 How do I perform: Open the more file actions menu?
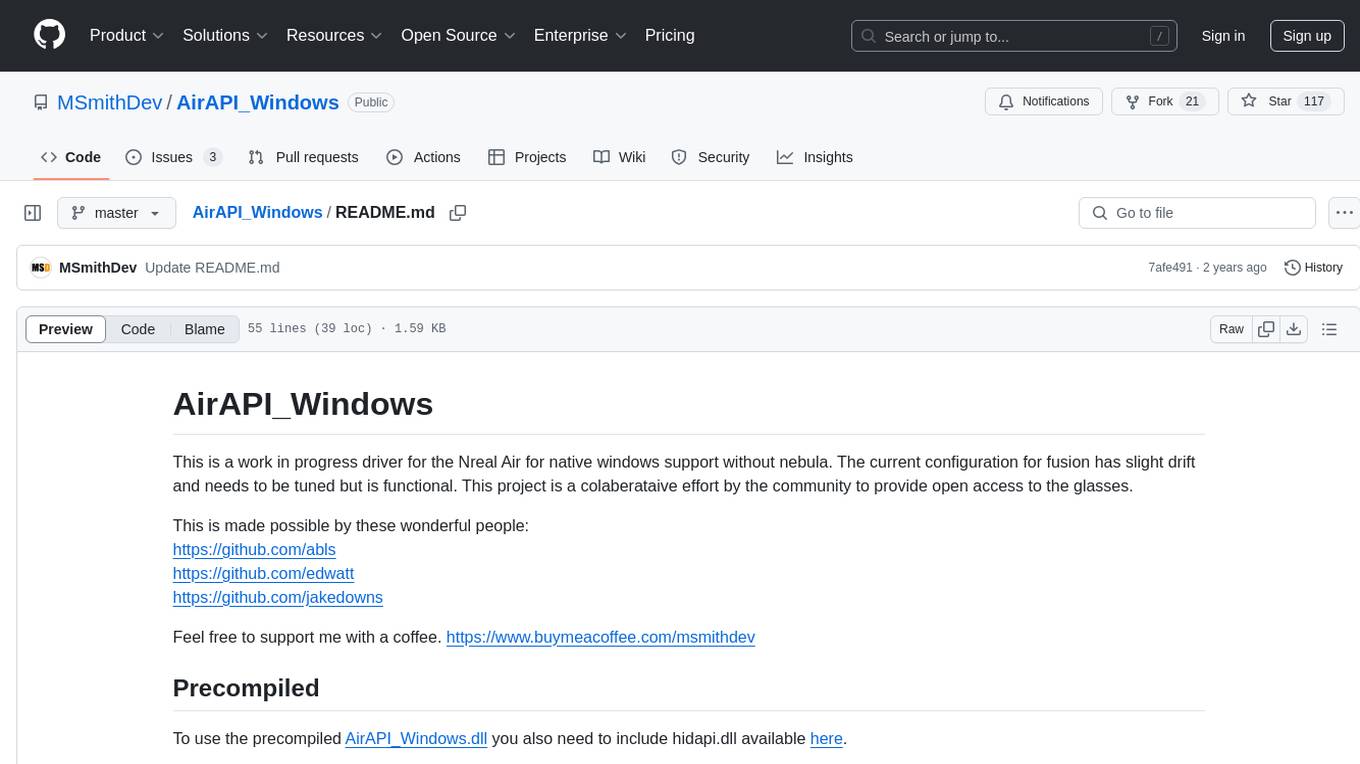coord(1344,213)
